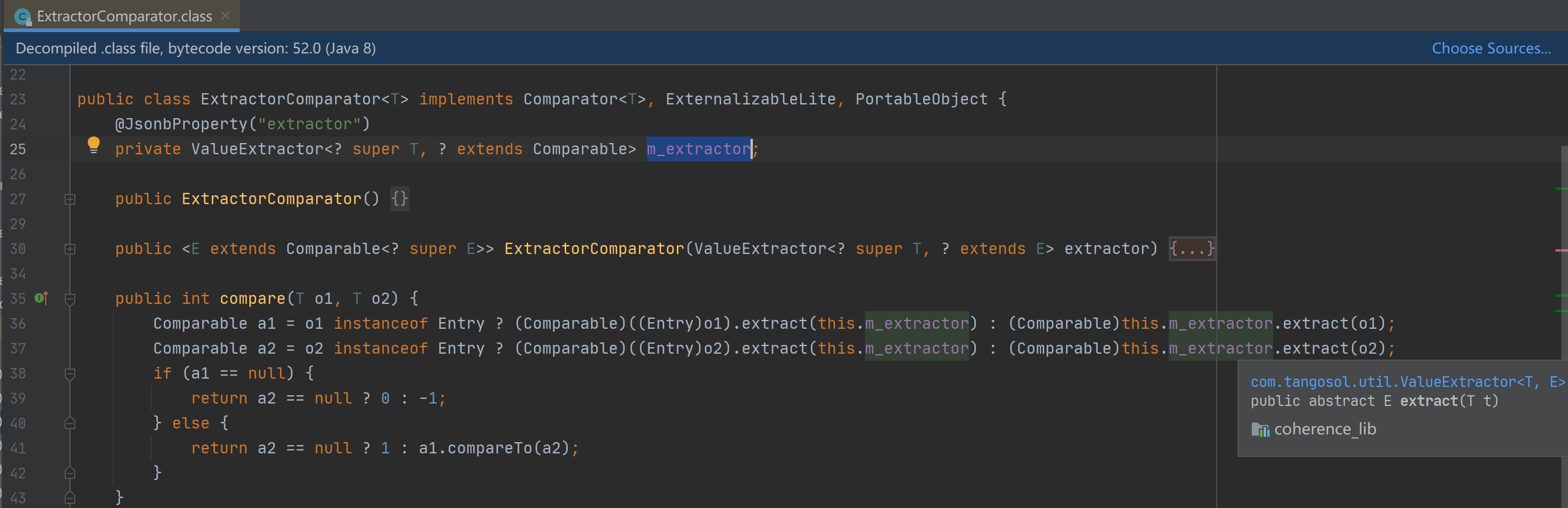Viewport: 1568px width, 508px height.
Task: Expand the collapsed {} body on line 27
Action: pos(399,199)
